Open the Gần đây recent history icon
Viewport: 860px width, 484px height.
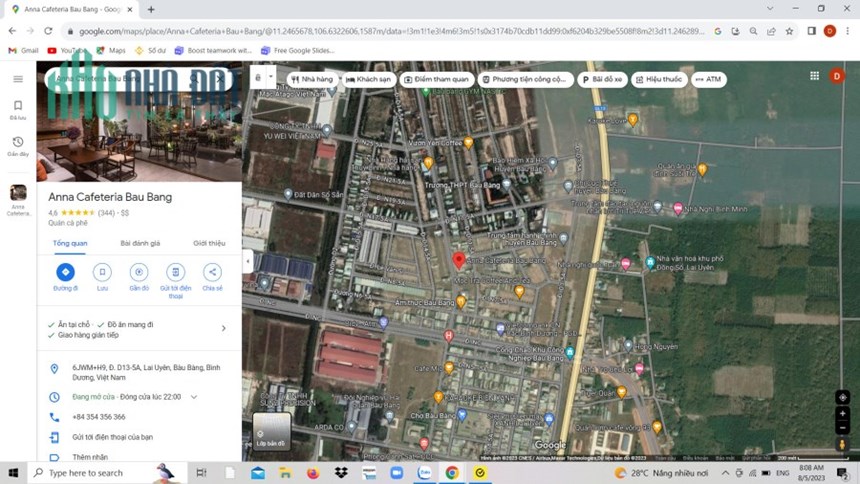click(18, 146)
